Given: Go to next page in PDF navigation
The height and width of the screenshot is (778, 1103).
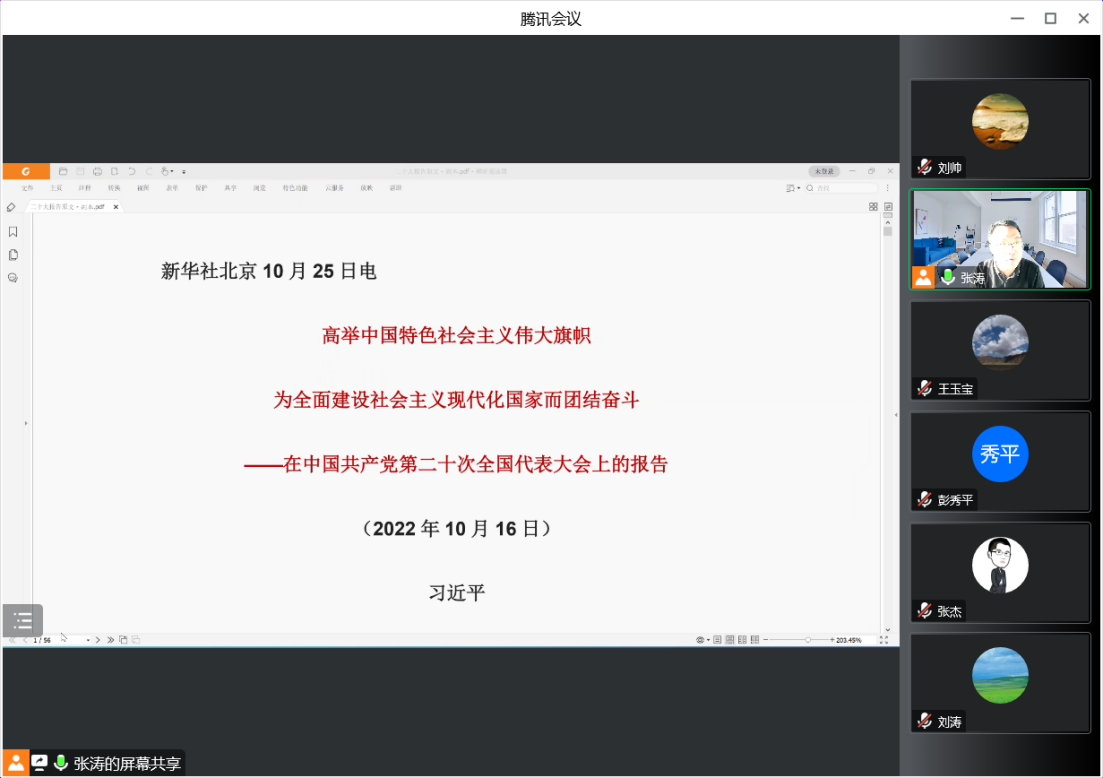Looking at the screenshot, I should [x=97, y=640].
